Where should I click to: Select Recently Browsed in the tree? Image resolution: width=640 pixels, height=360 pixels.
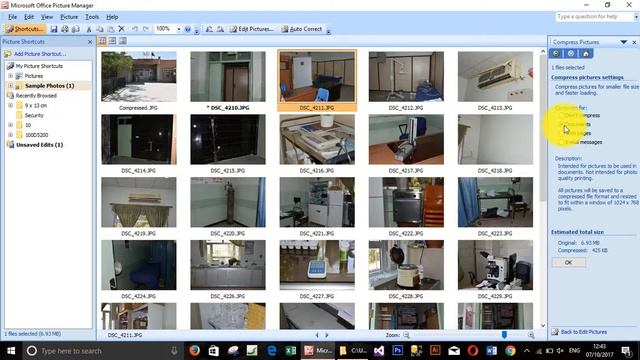(36, 96)
